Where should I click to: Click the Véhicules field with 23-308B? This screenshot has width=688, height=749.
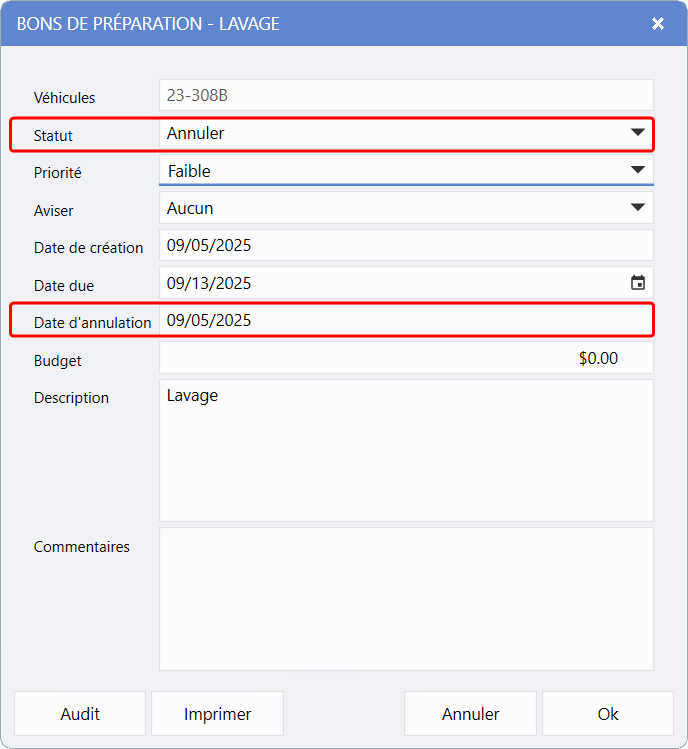tap(405, 96)
